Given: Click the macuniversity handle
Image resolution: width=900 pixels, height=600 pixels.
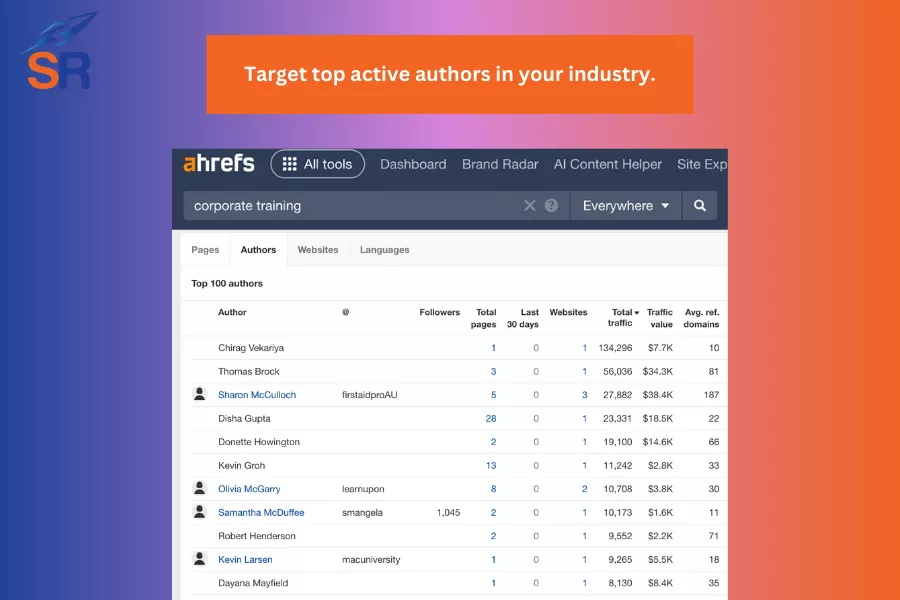Looking at the screenshot, I should pyautogui.click(x=371, y=560).
